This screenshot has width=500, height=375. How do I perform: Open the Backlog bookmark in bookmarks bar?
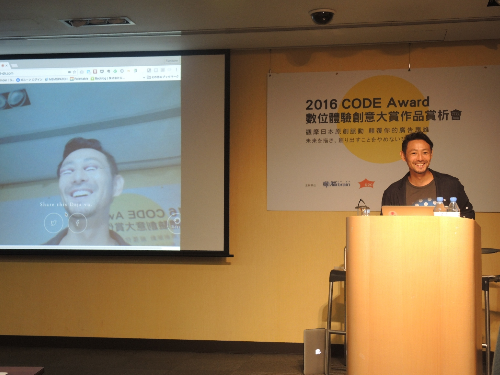pyautogui.click(x=108, y=78)
